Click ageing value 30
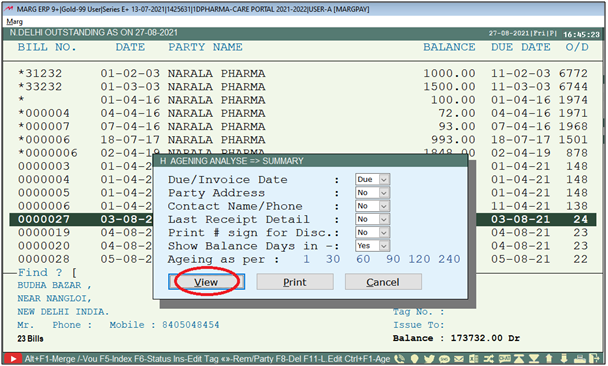 pos(333,259)
